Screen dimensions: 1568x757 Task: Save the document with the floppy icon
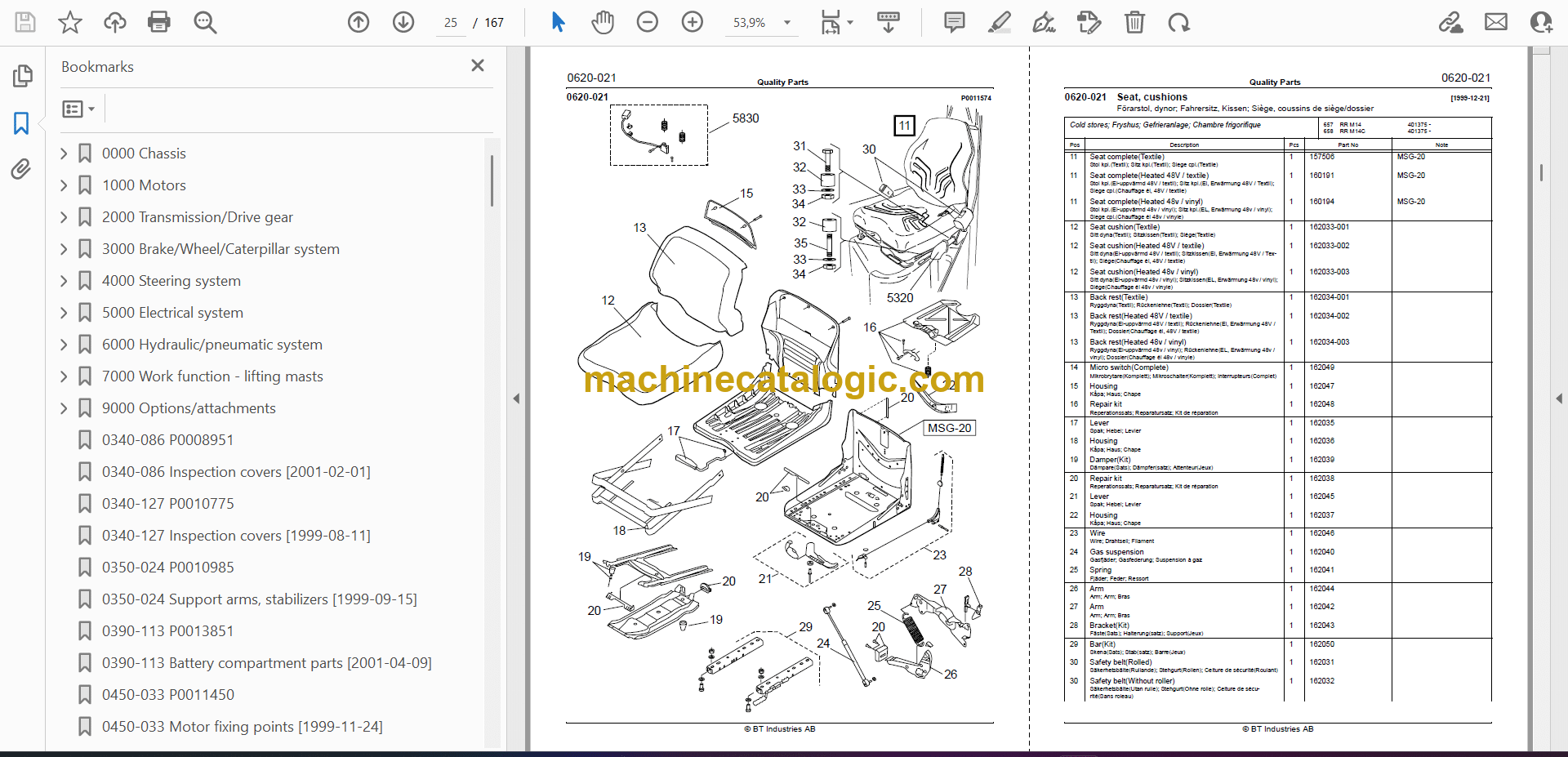pyautogui.click(x=25, y=22)
